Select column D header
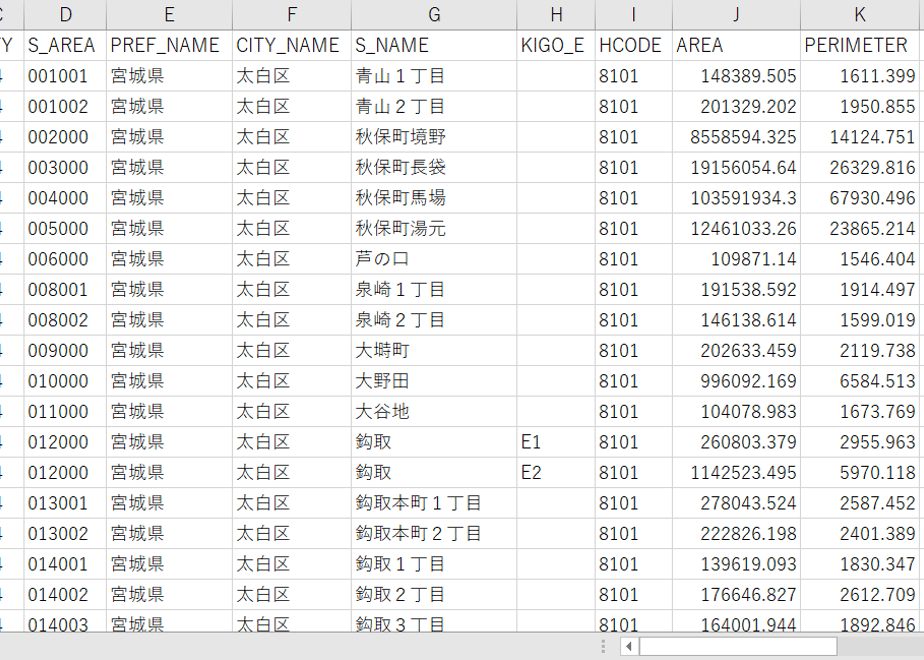 [x=65, y=15]
